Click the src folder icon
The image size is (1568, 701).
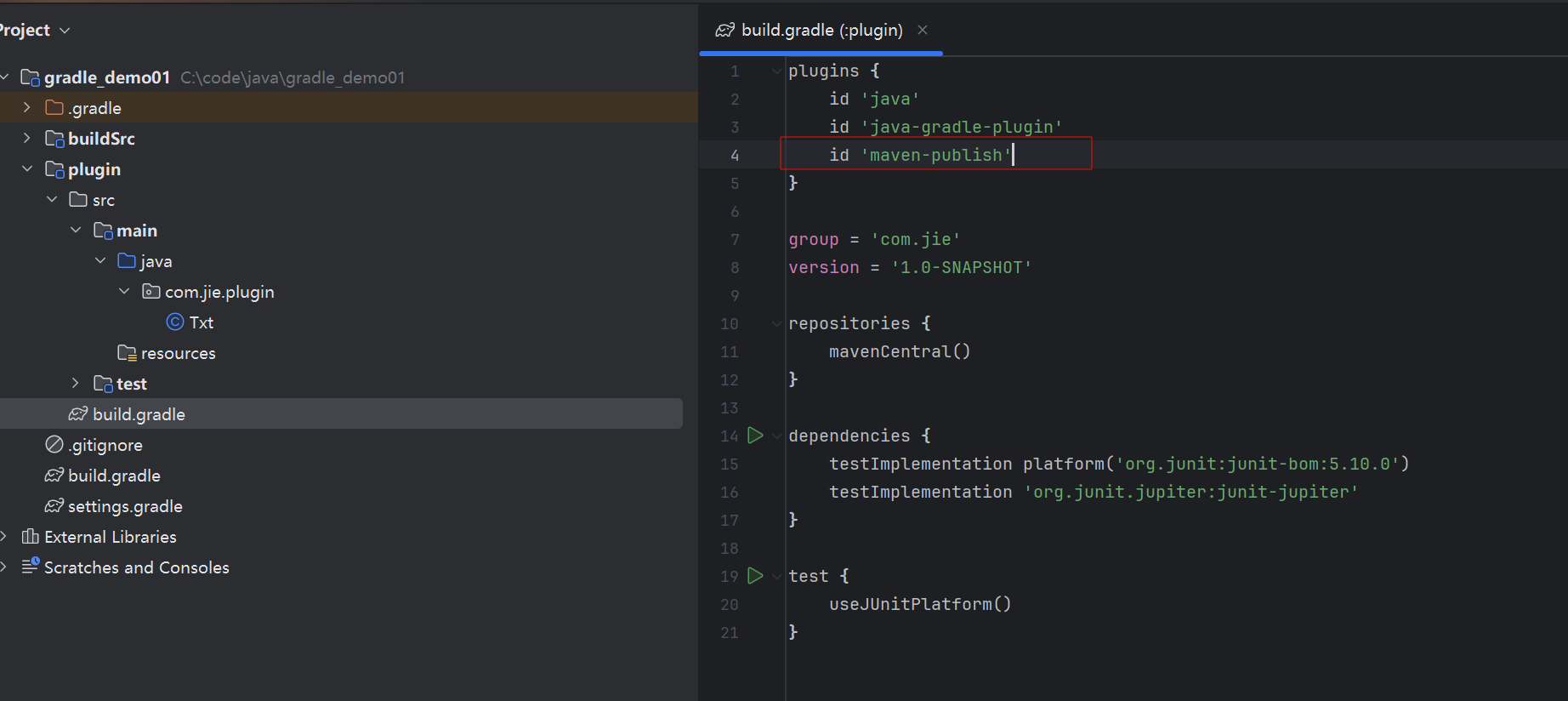pos(78,199)
